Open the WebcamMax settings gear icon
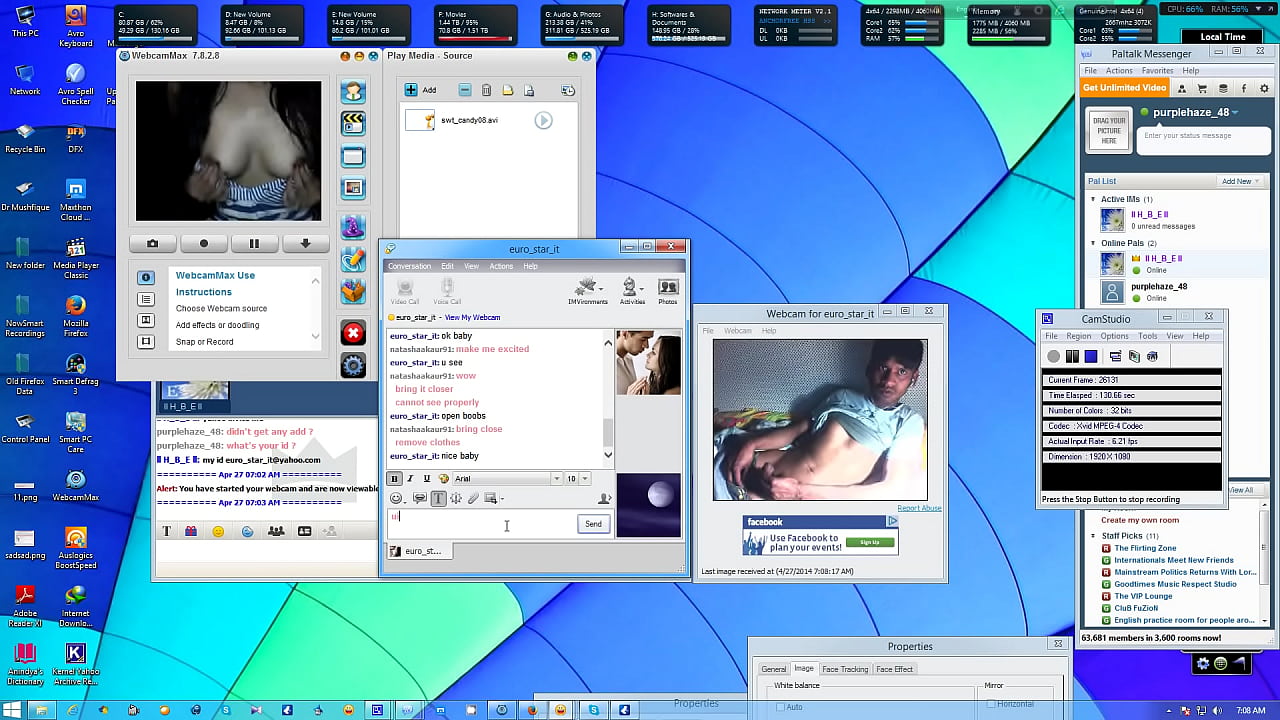 click(x=353, y=365)
